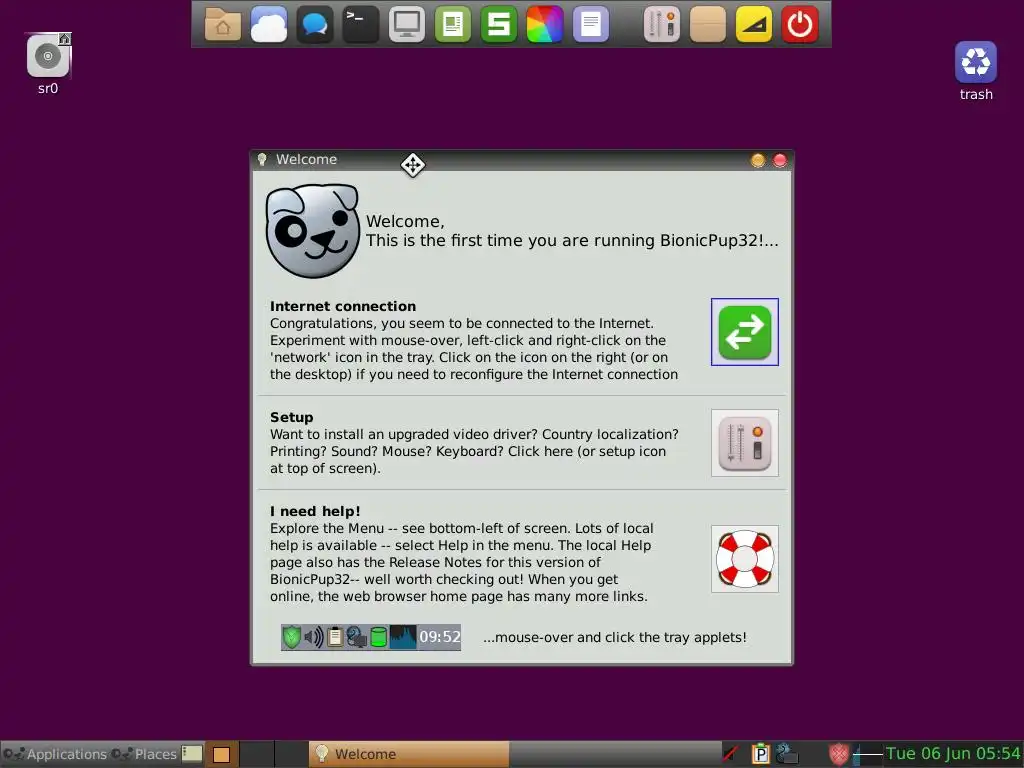Click the CPU load graph tray applet

[868, 754]
